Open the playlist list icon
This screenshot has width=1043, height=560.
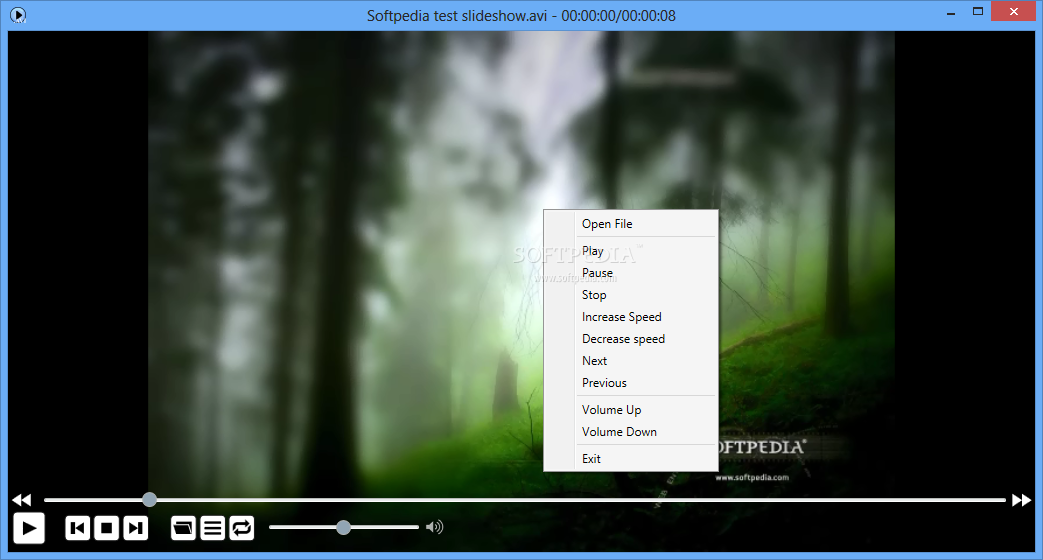[x=212, y=528]
